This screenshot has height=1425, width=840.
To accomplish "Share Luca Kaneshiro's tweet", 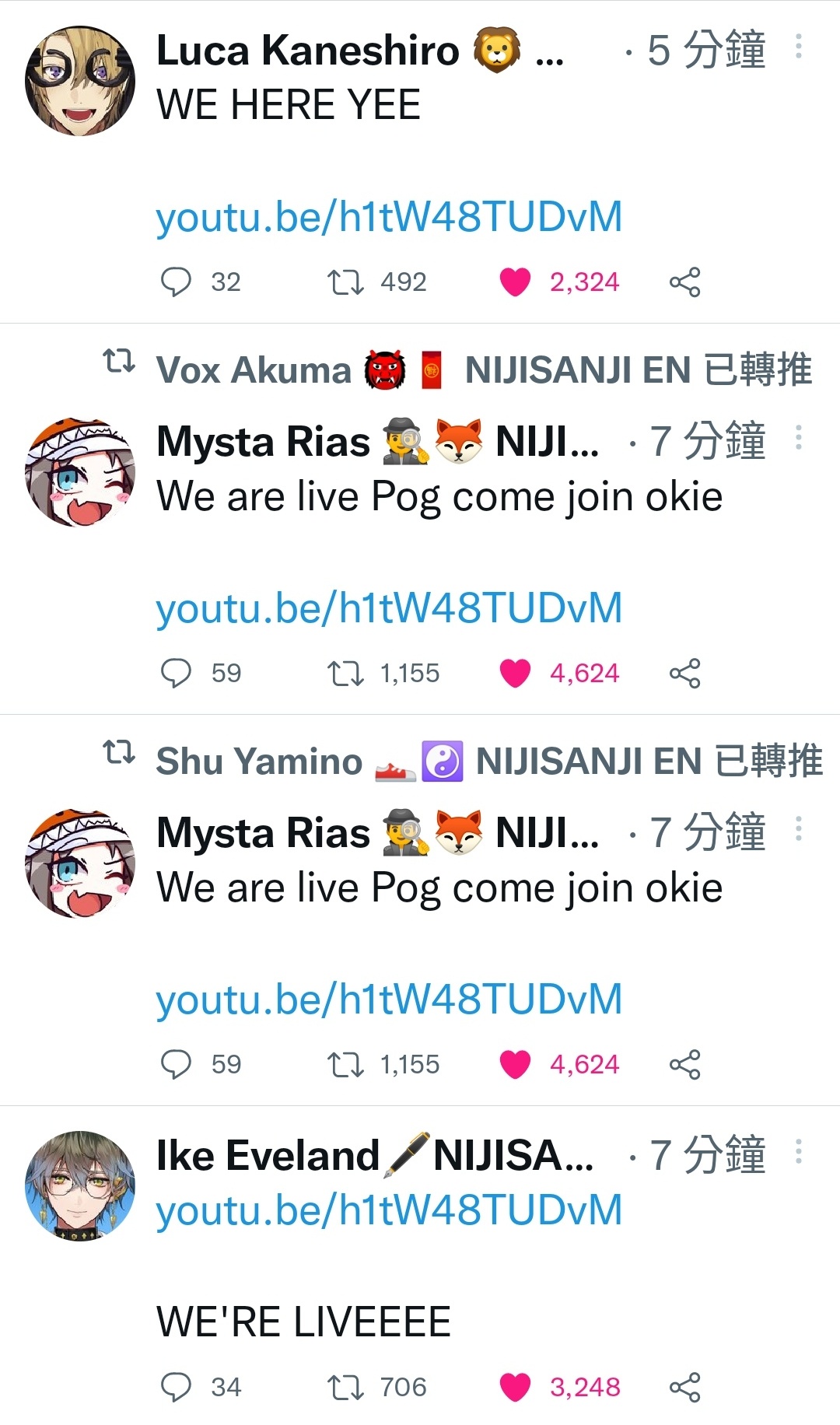I will click(685, 282).
